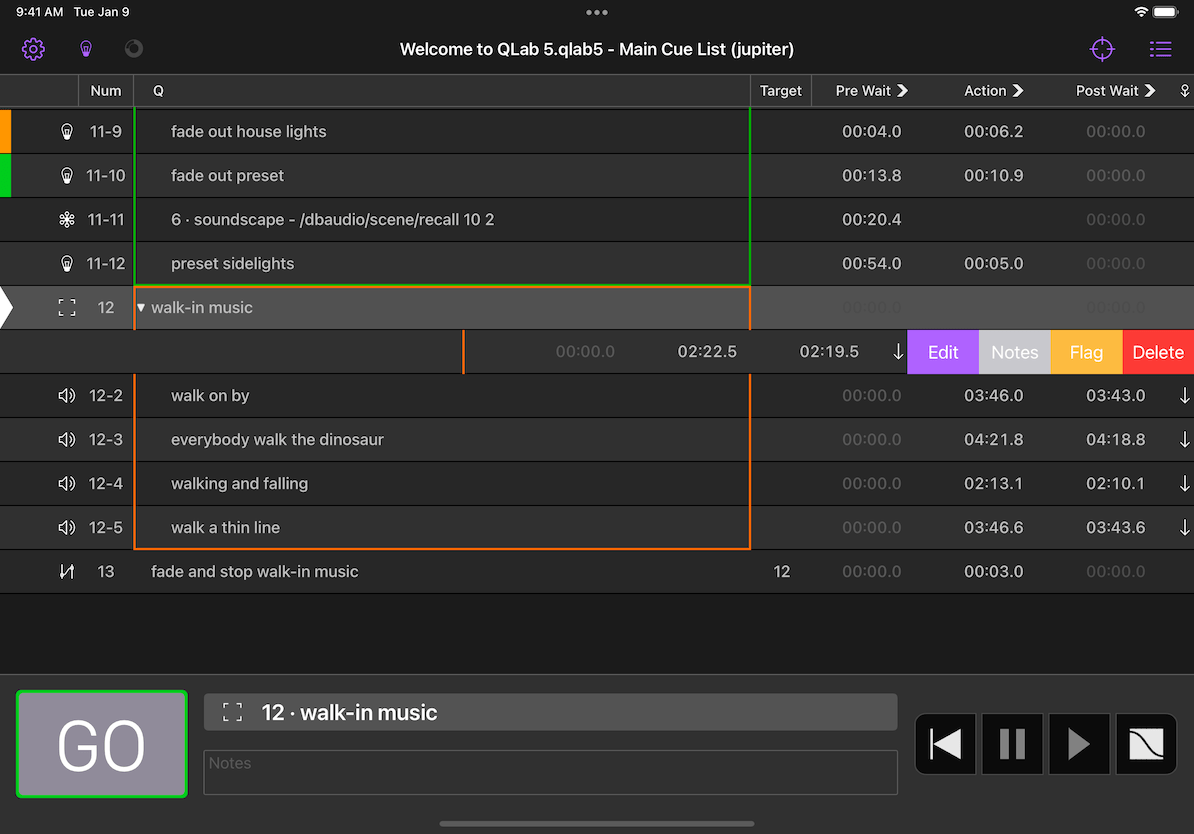The width and height of the screenshot is (1194, 834).
Task: Click the speaker icon on cue 12-2
Action: pyautogui.click(x=67, y=395)
